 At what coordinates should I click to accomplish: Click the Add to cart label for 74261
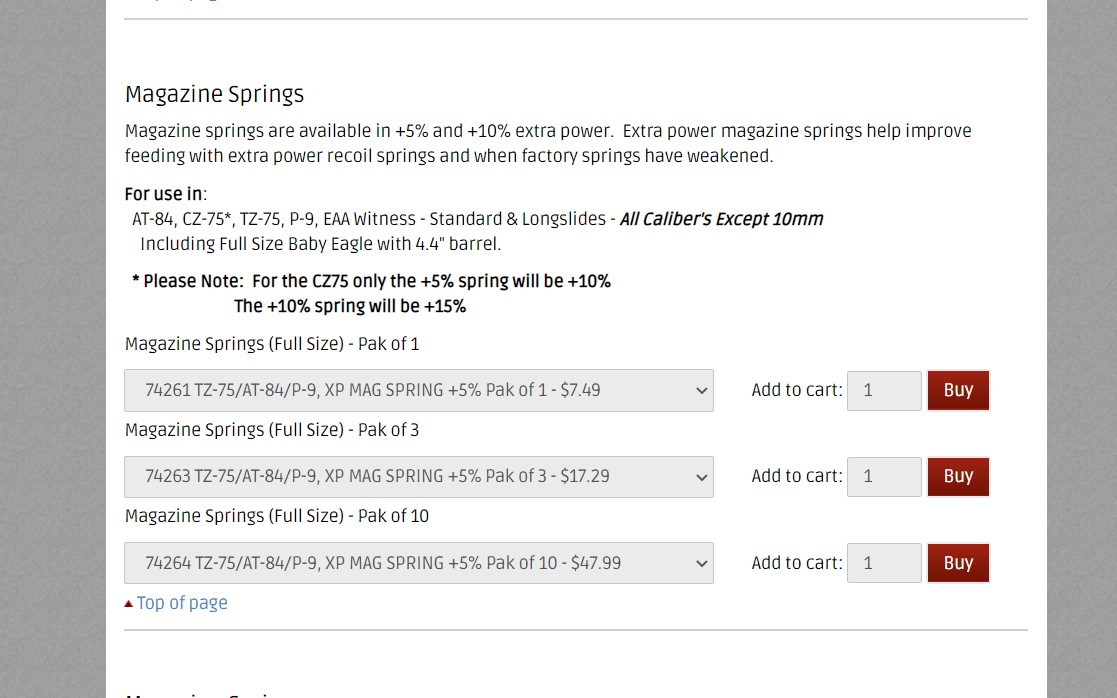click(796, 390)
